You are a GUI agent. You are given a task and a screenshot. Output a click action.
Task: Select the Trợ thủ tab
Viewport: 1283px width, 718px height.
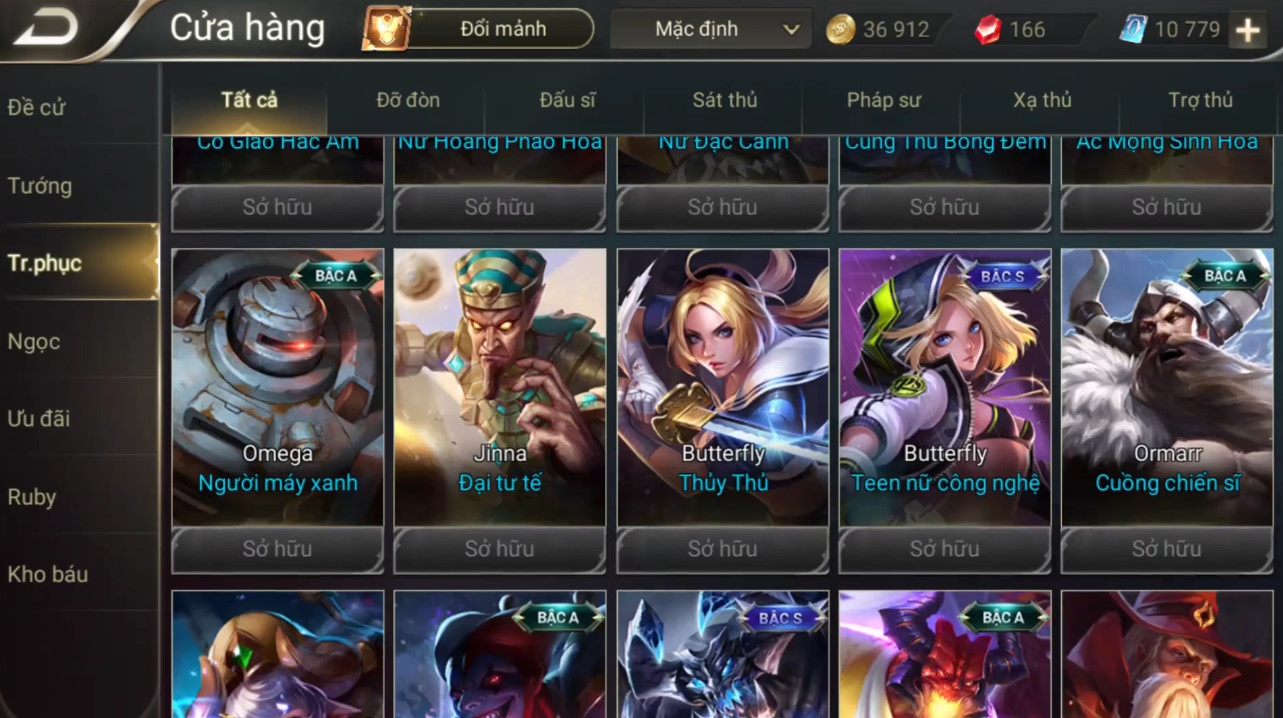point(1200,100)
